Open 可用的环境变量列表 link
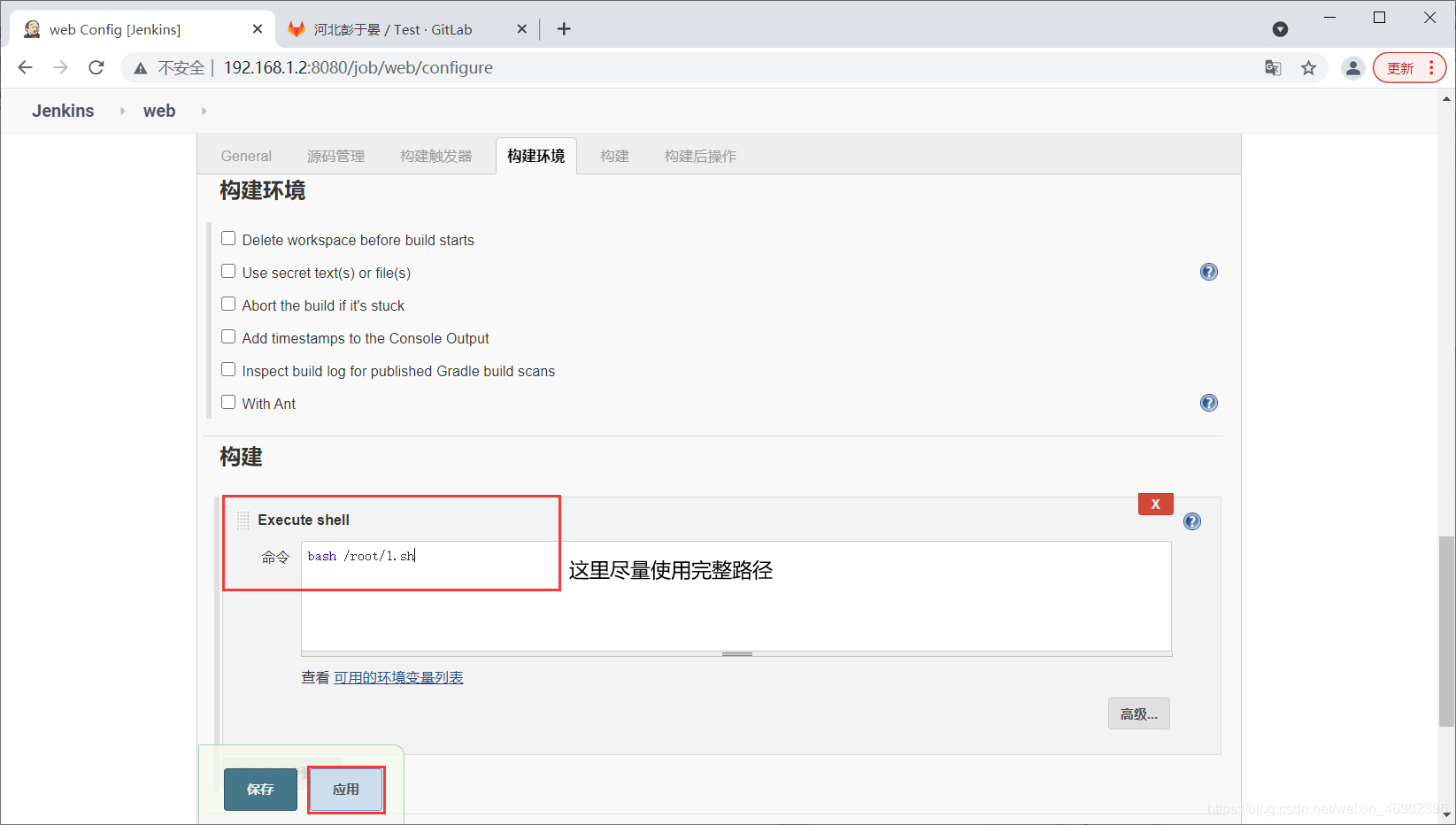 (x=398, y=677)
